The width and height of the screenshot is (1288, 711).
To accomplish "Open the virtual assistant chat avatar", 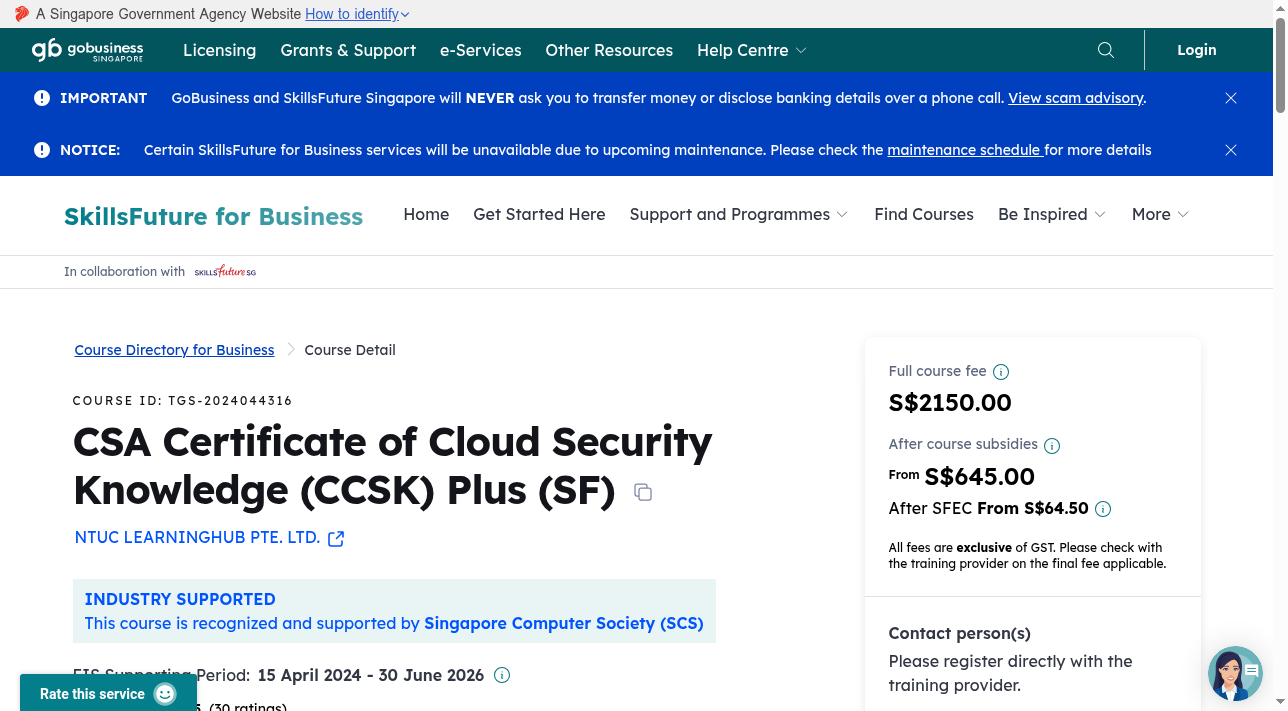I will [x=1235, y=673].
